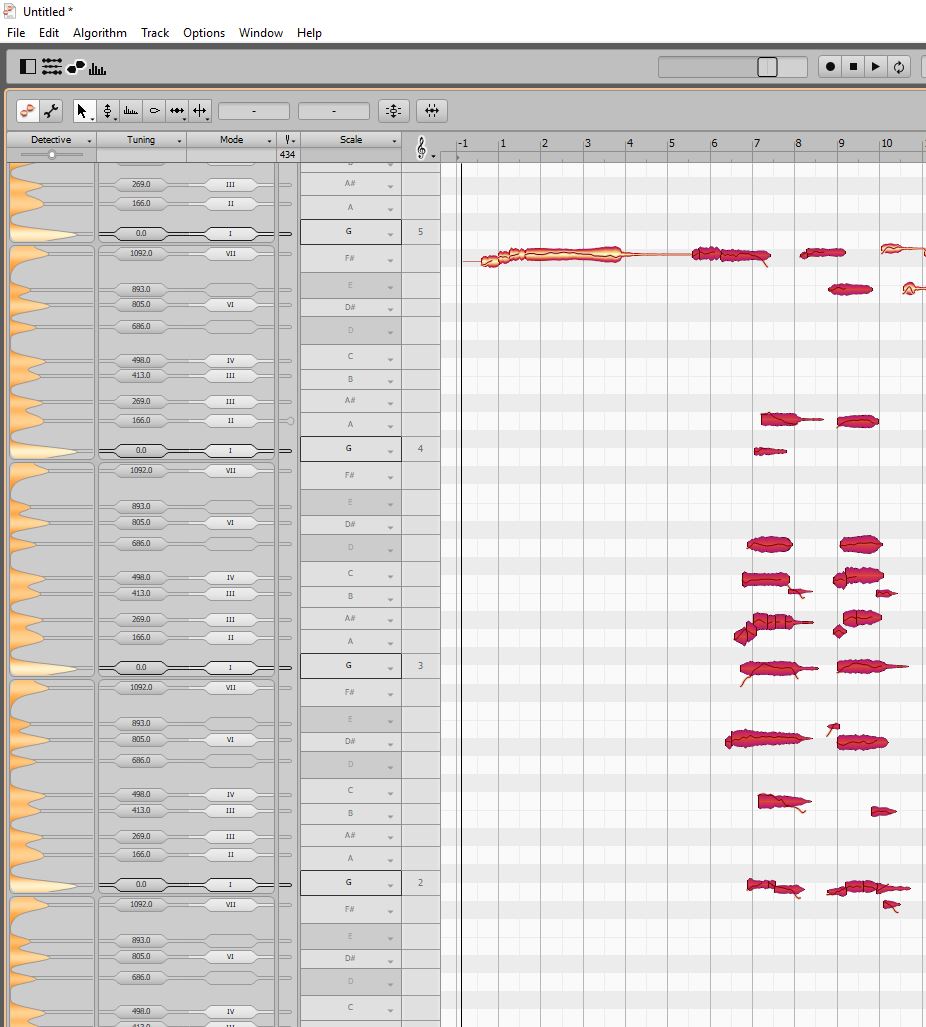This screenshot has height=1027, width=926.
Task: Click the 1092.0 tuning value below G 4 row
Action: [x=141, y=470]
